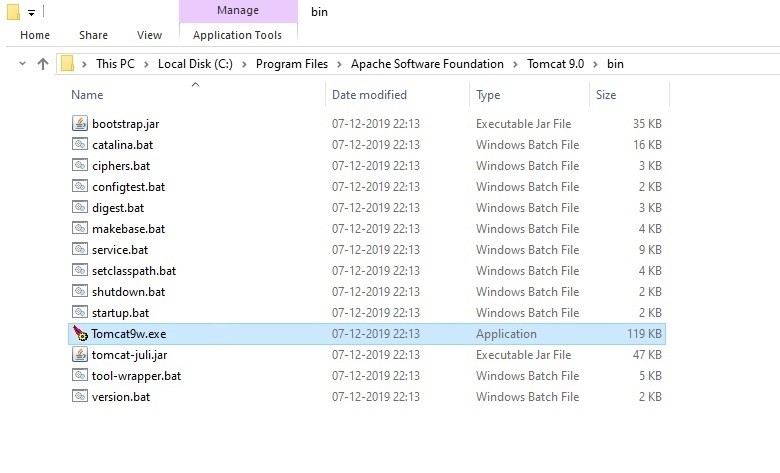This screenshot has width=780, height=473.
Task: Select the catalina.bat file name
Action: click(x=122, y=145)
